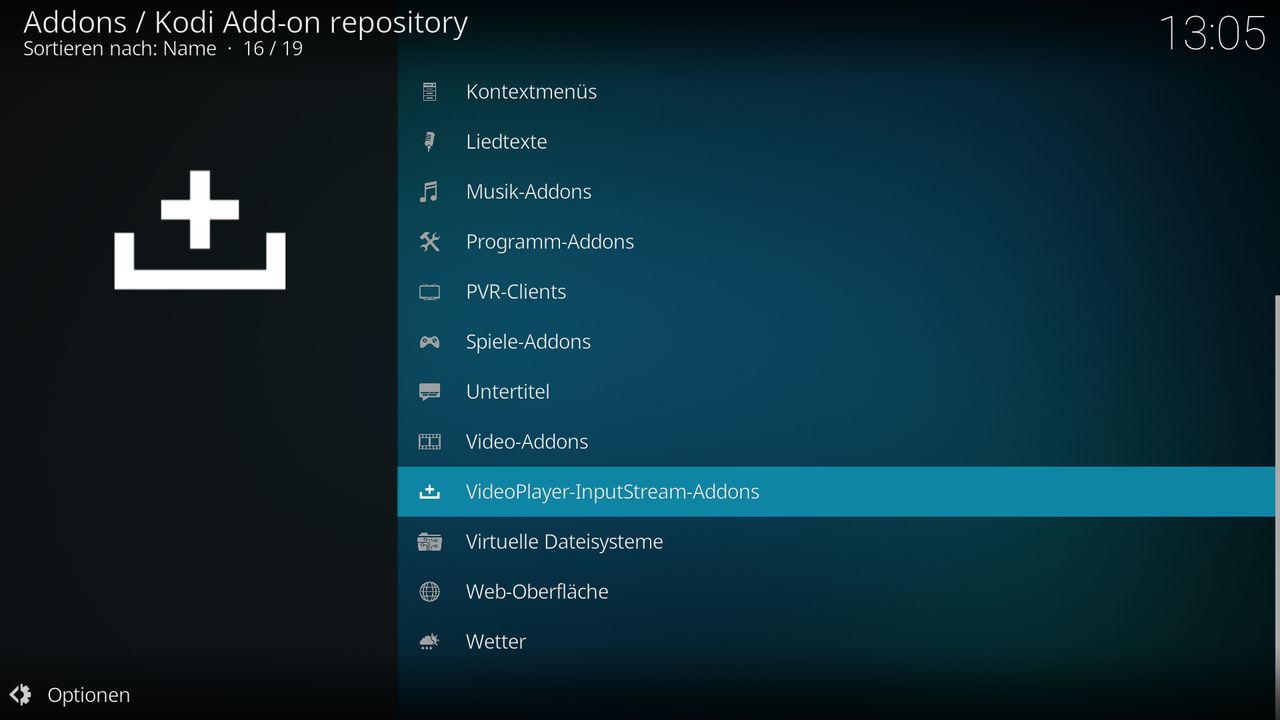Open Spiele-Addons category
1280x720 pixels.
837,342
